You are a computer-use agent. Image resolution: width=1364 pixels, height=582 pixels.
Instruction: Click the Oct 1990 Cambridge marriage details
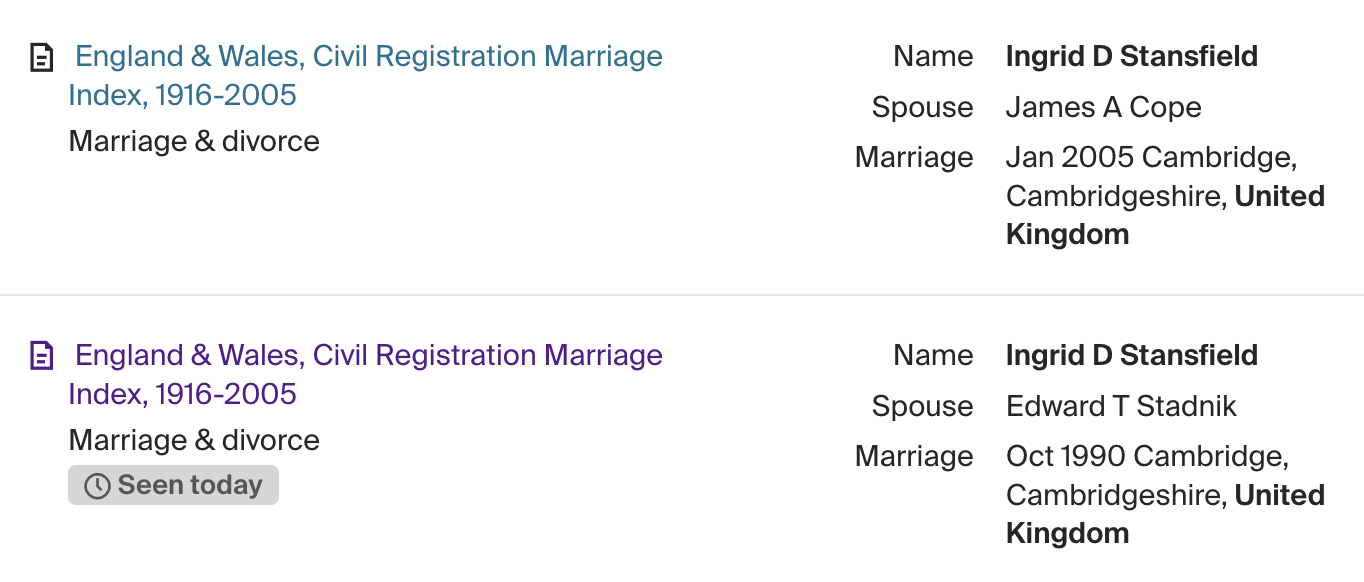(1147, 457)
